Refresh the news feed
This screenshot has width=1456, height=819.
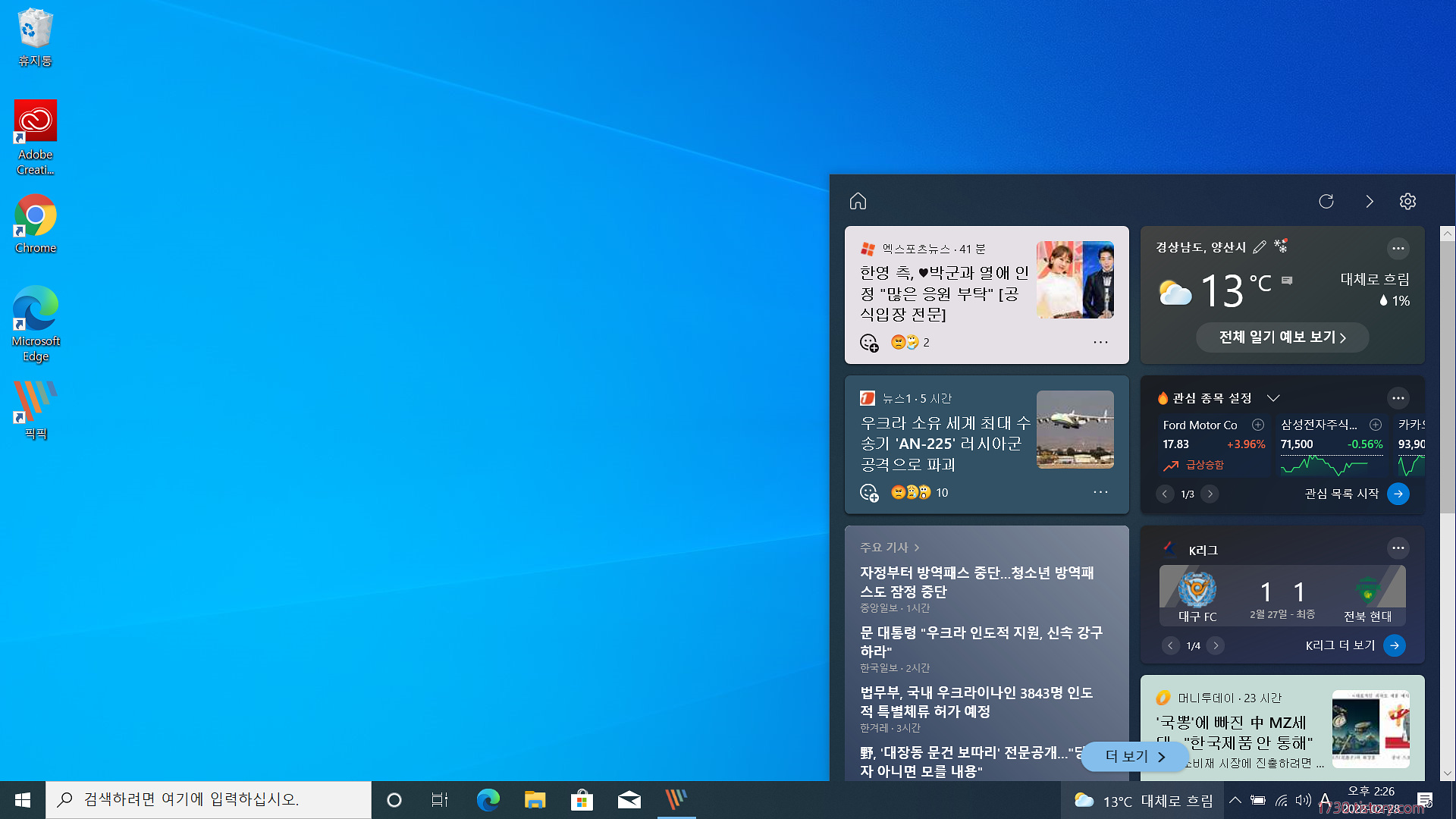(x=1326, y=201)
